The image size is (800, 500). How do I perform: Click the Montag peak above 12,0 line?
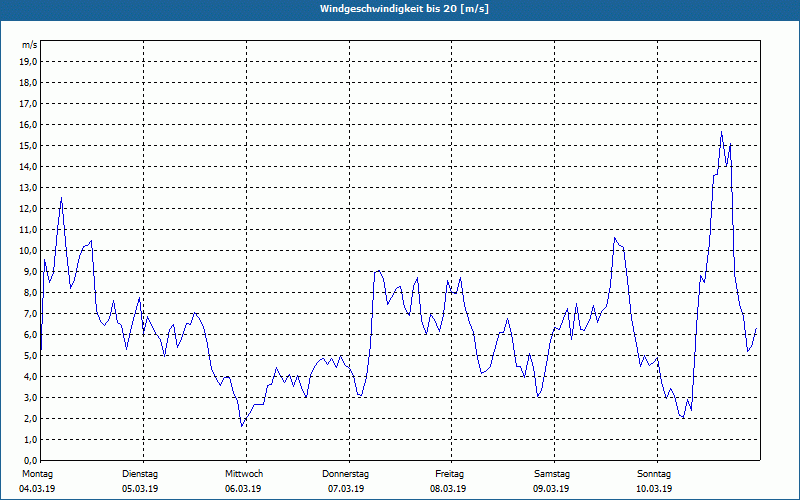point(62,198)
